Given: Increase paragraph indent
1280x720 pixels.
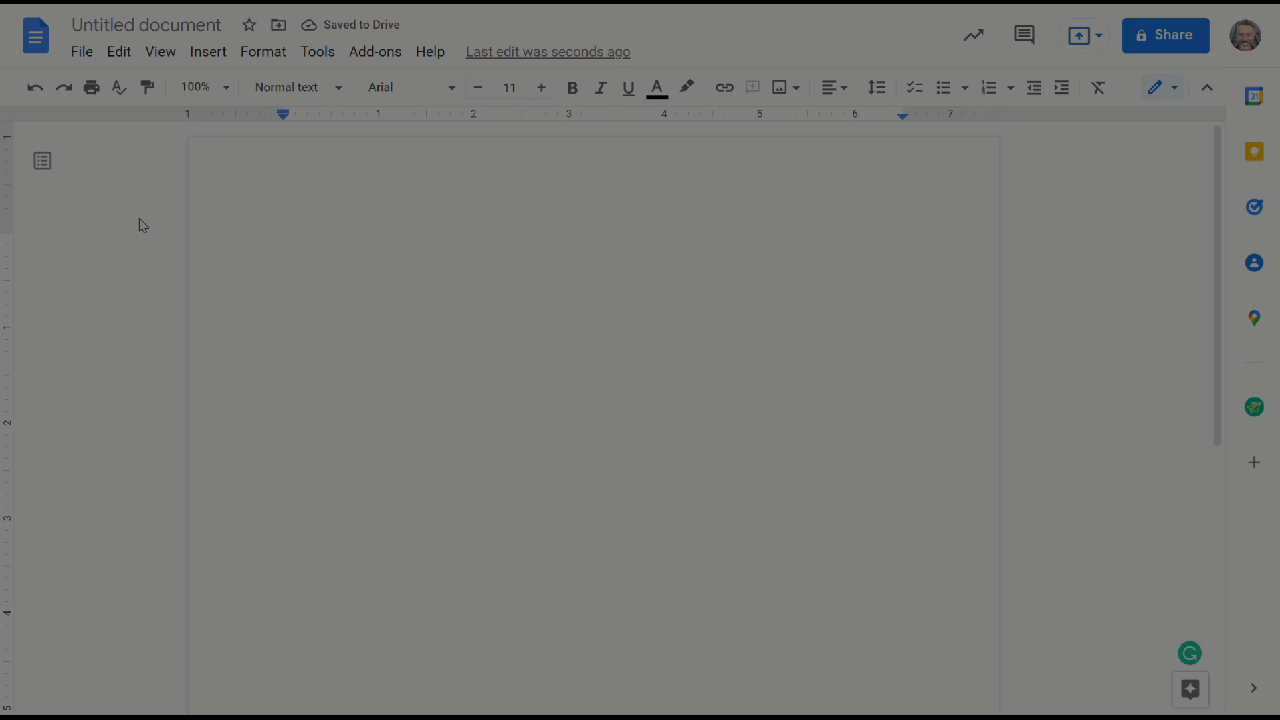Looking at the screenshot, I should [1062, 88].
